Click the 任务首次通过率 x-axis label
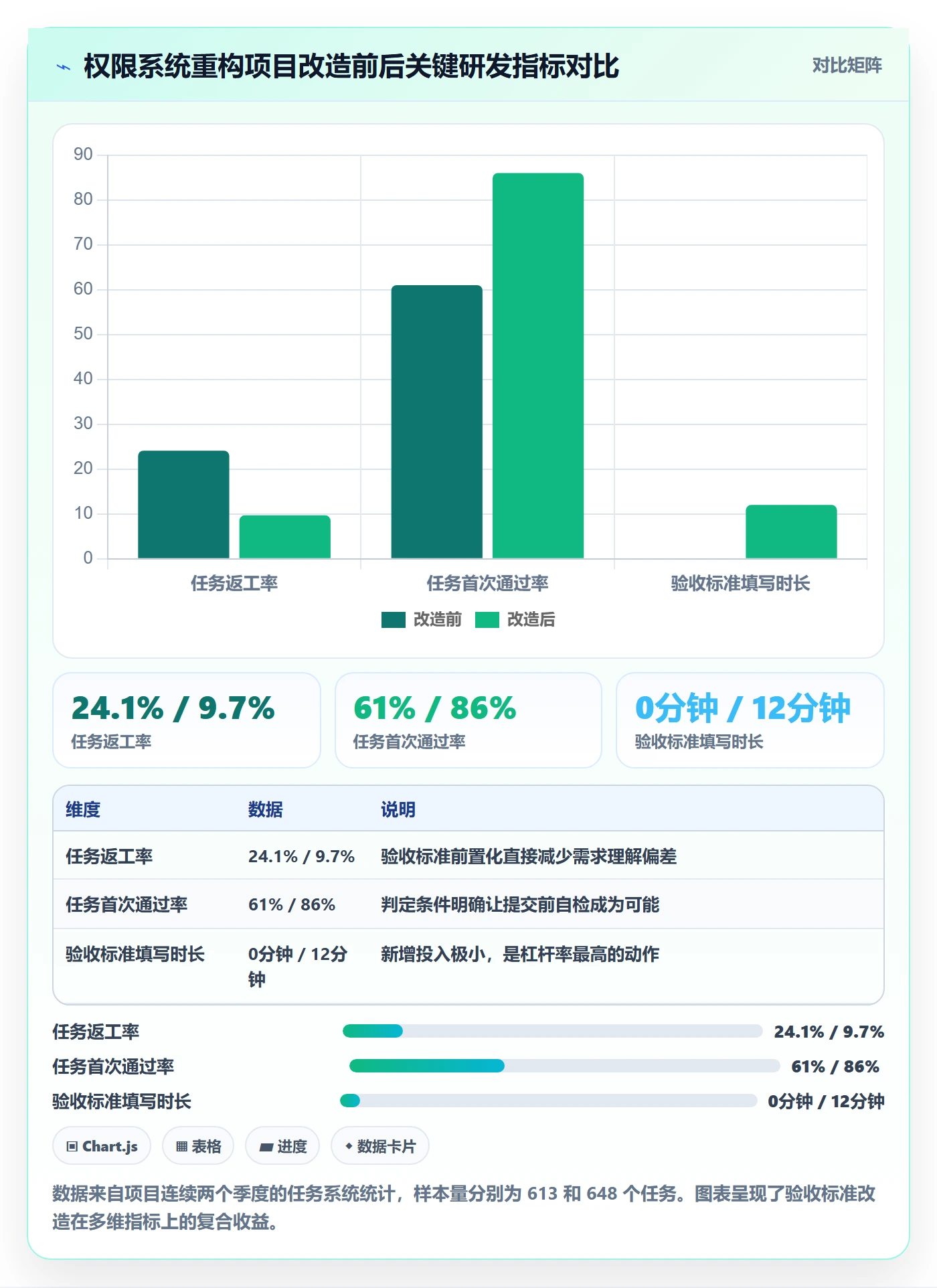 click(487, 584)
